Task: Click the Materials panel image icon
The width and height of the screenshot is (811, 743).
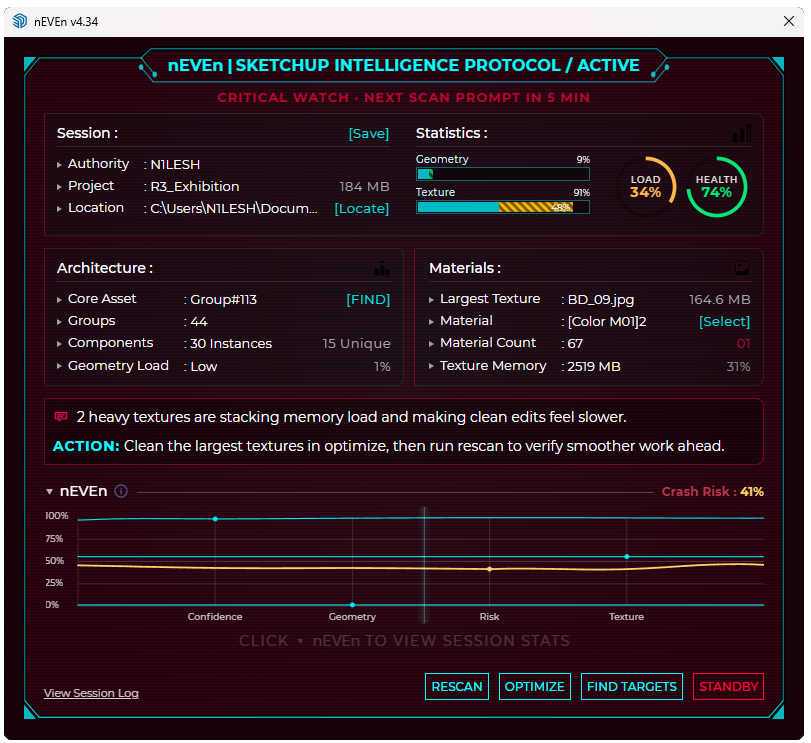Action: tap(742, 268)
